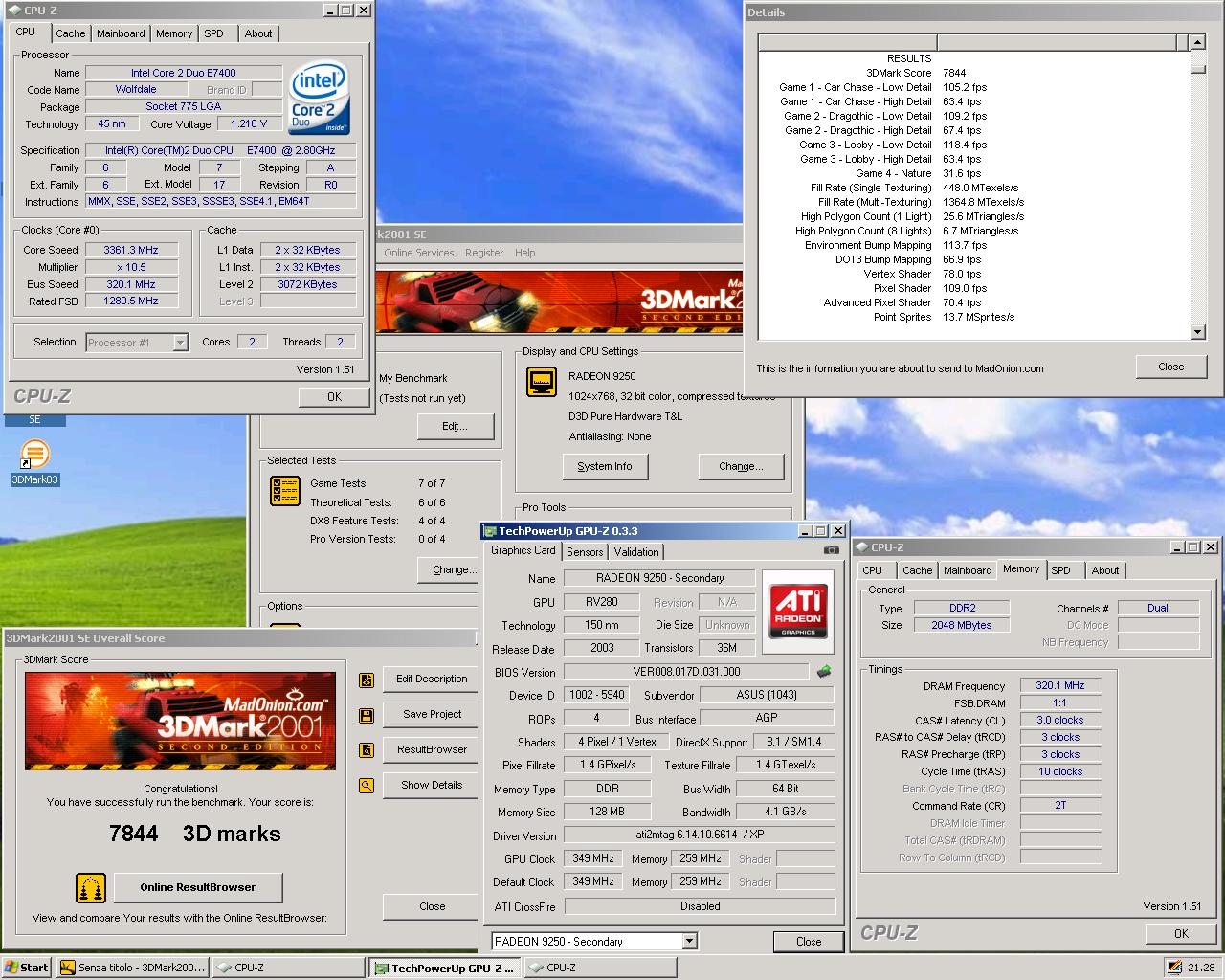Open the Windows Start menu
Viewport: 1225px width, 980px height.
click(27, 968)
